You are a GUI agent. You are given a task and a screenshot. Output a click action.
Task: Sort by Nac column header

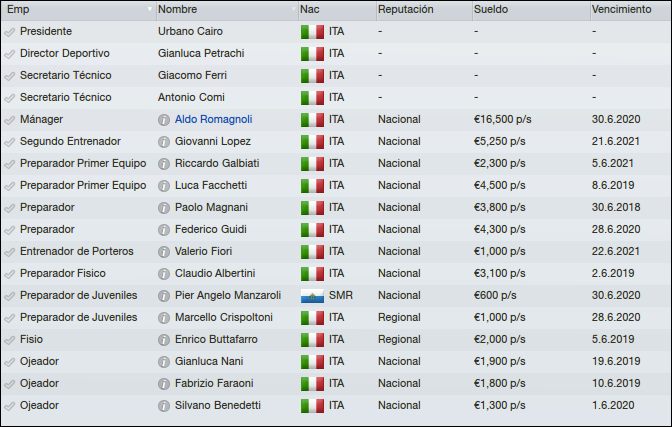[x=337, y=9]
